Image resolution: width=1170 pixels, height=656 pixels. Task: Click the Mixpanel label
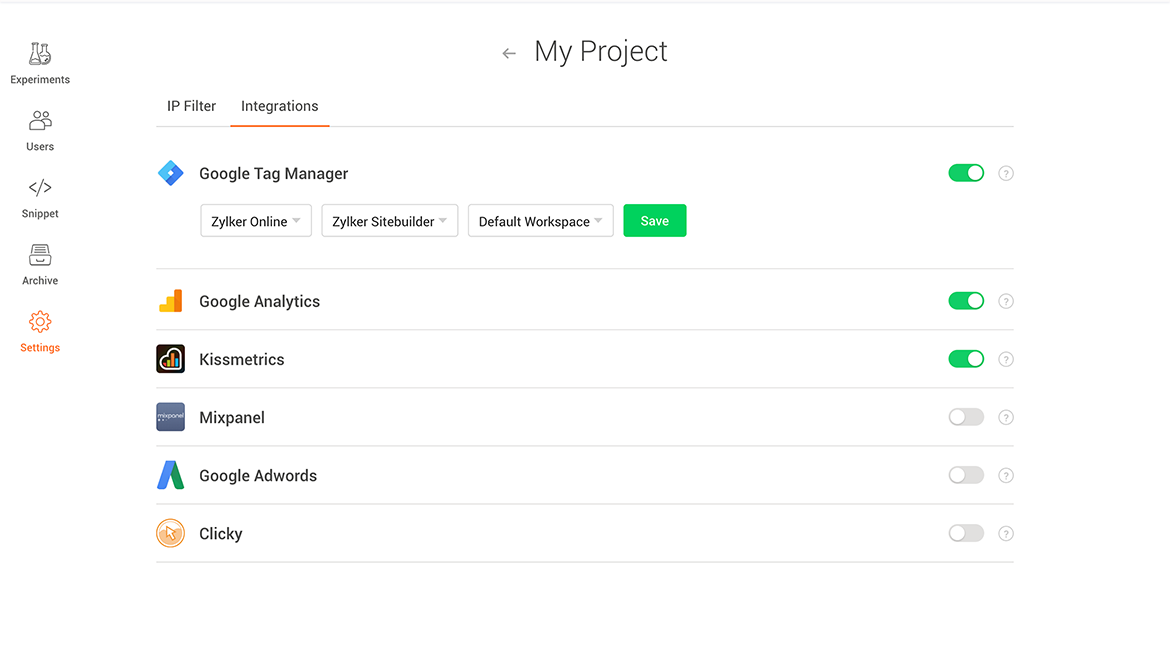point(232,418)
